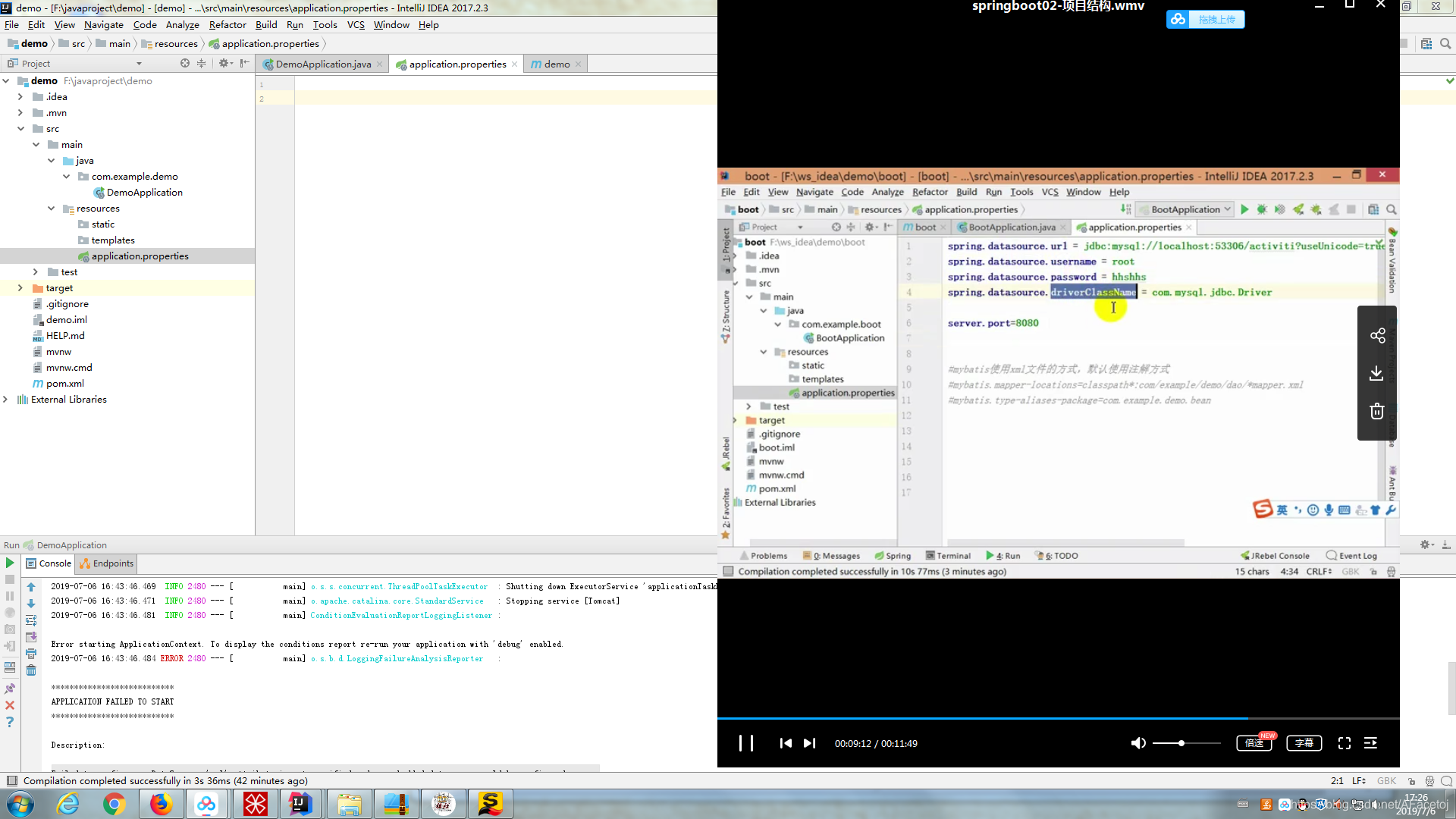The height and width of the screenshot is (819, 1456).
Task: Print console output via printer icon
Action: (x=31, y=654)
